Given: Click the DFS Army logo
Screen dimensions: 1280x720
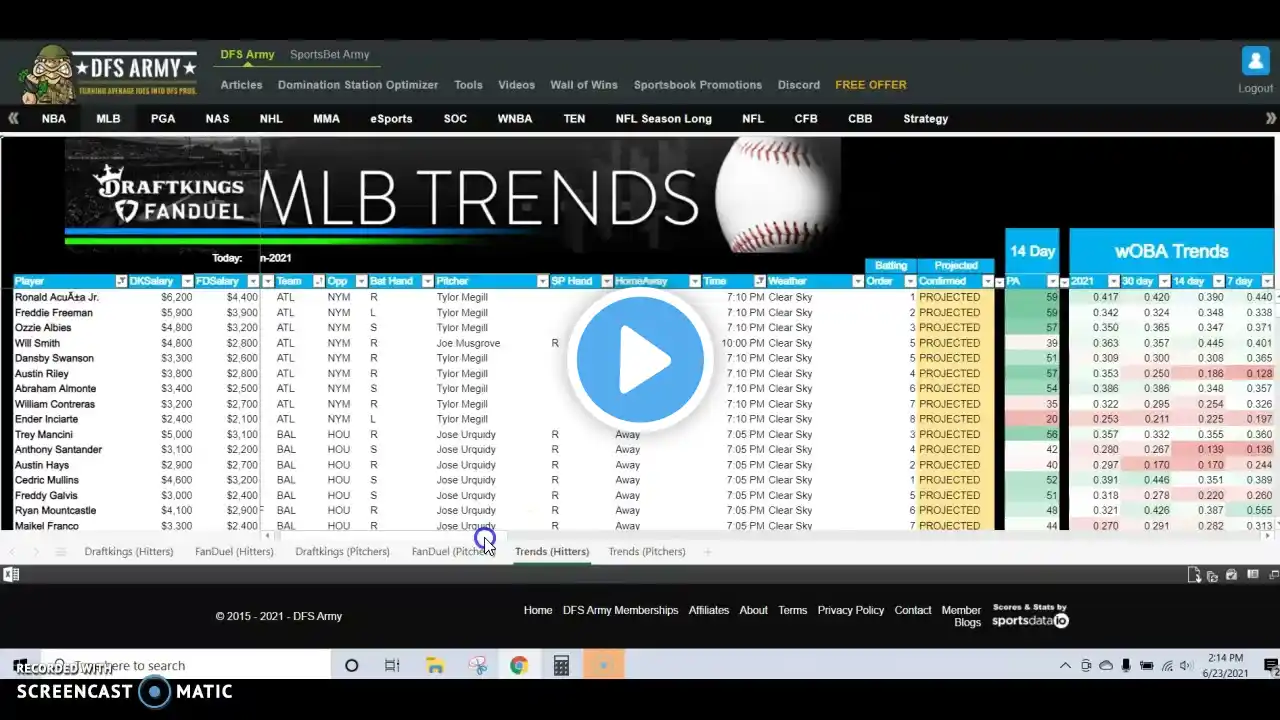Looking at the screenshot, I should click(108, 74).
